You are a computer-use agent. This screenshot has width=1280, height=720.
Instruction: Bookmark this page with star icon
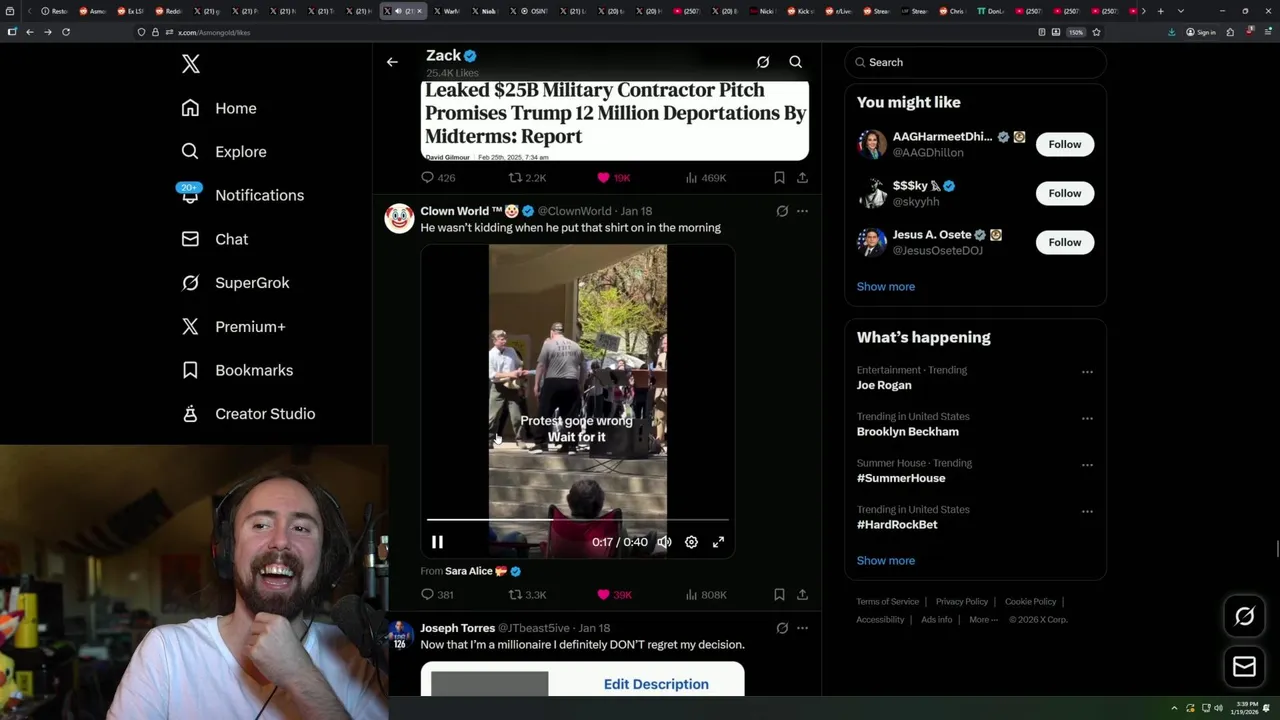pyautogui.click(x=1096, y=32)
